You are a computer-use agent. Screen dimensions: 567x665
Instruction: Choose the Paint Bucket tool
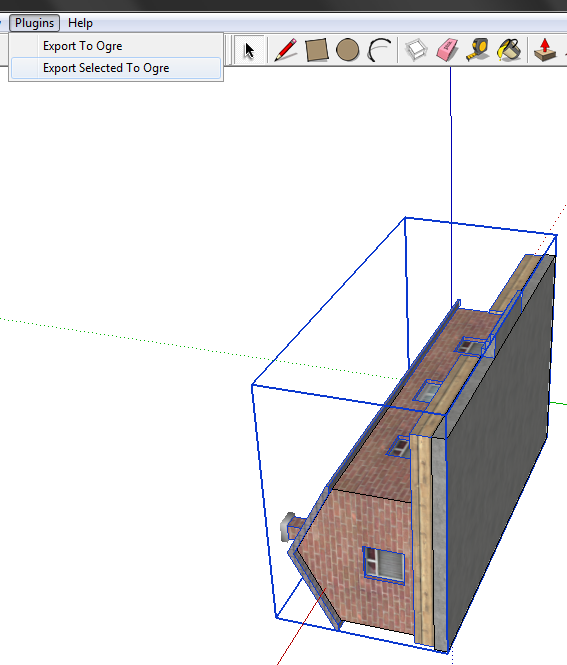509,50
